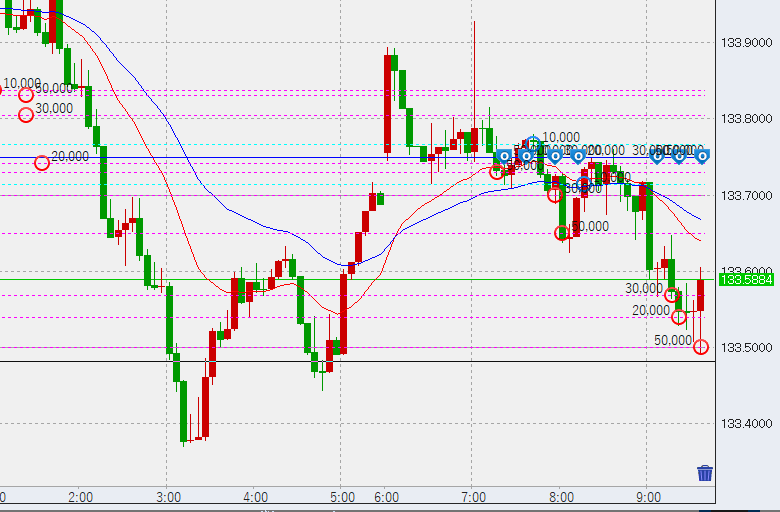Click the first blue shield in the right-hand trio
The width and height of the screenshot is (780, 512).
pos(657,155)
